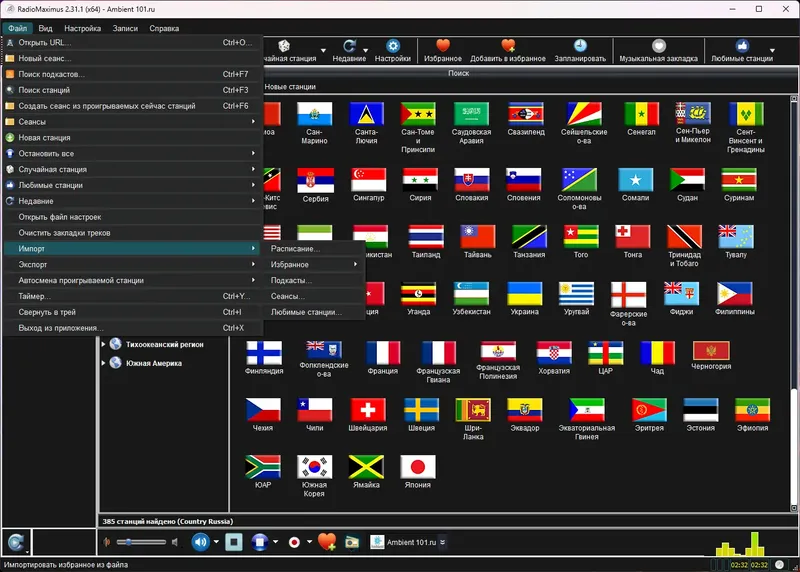The width and height of the screenshot is (800, 572).
Task: Adjust the volume slider
Action: tap(141, 542)
